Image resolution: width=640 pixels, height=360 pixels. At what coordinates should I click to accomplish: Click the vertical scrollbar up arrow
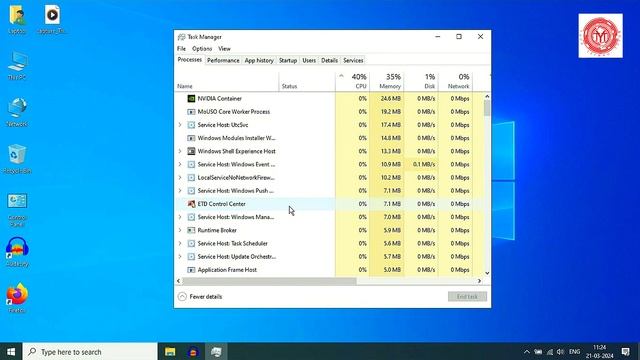pos(487,96)
